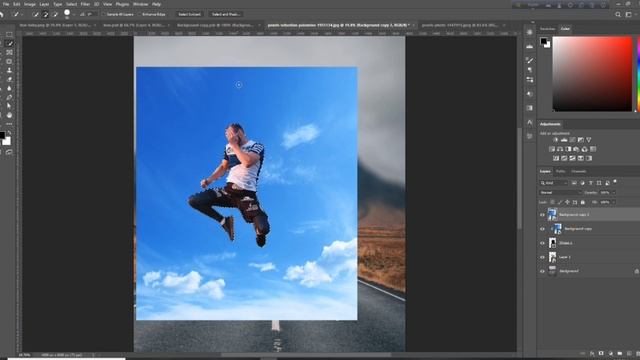Open the layer filter Kind dropdown
The height and width of the screenshot is (360, 640).
[x=553, y=183]
